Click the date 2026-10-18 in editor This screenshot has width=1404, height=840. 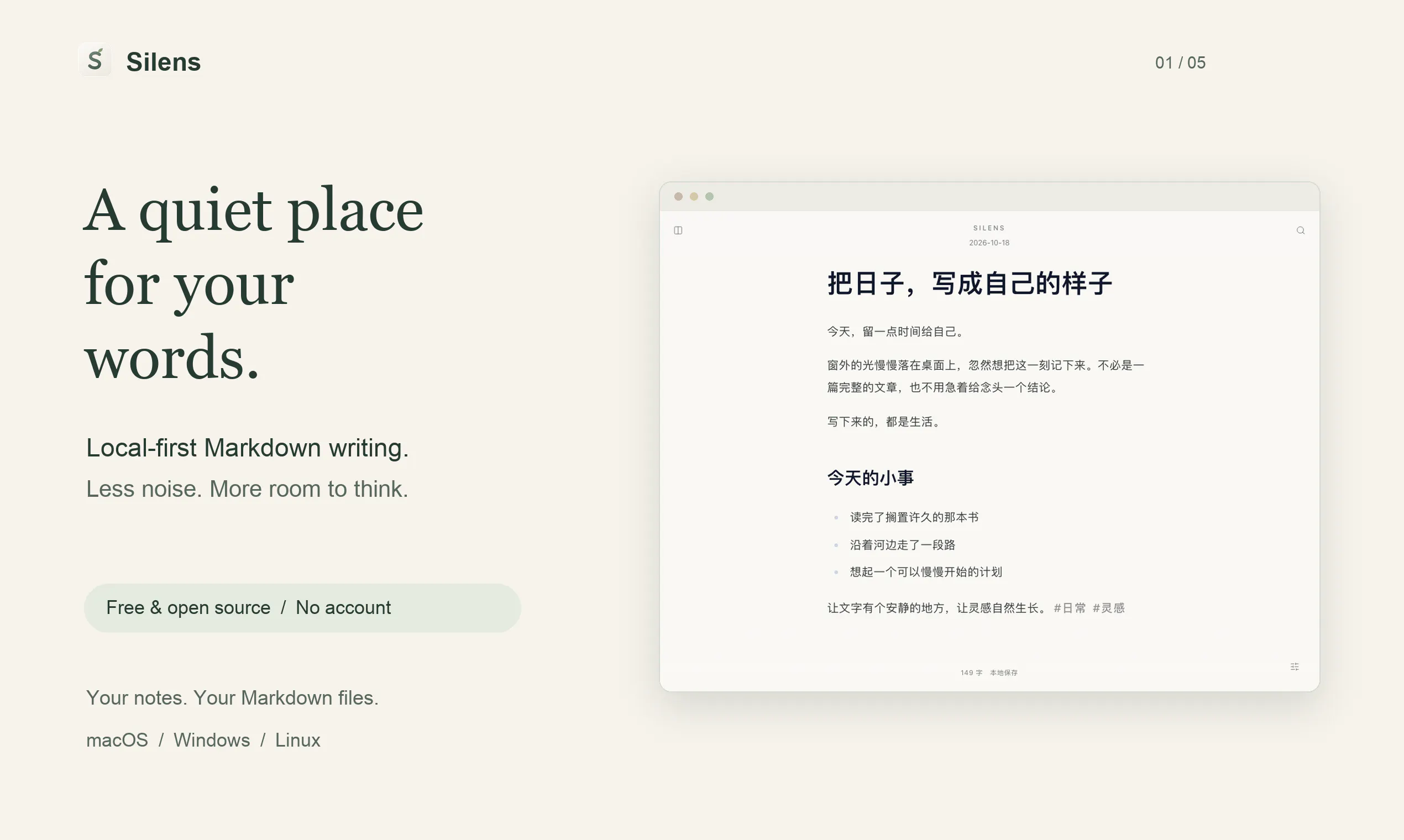pos(989,243)
